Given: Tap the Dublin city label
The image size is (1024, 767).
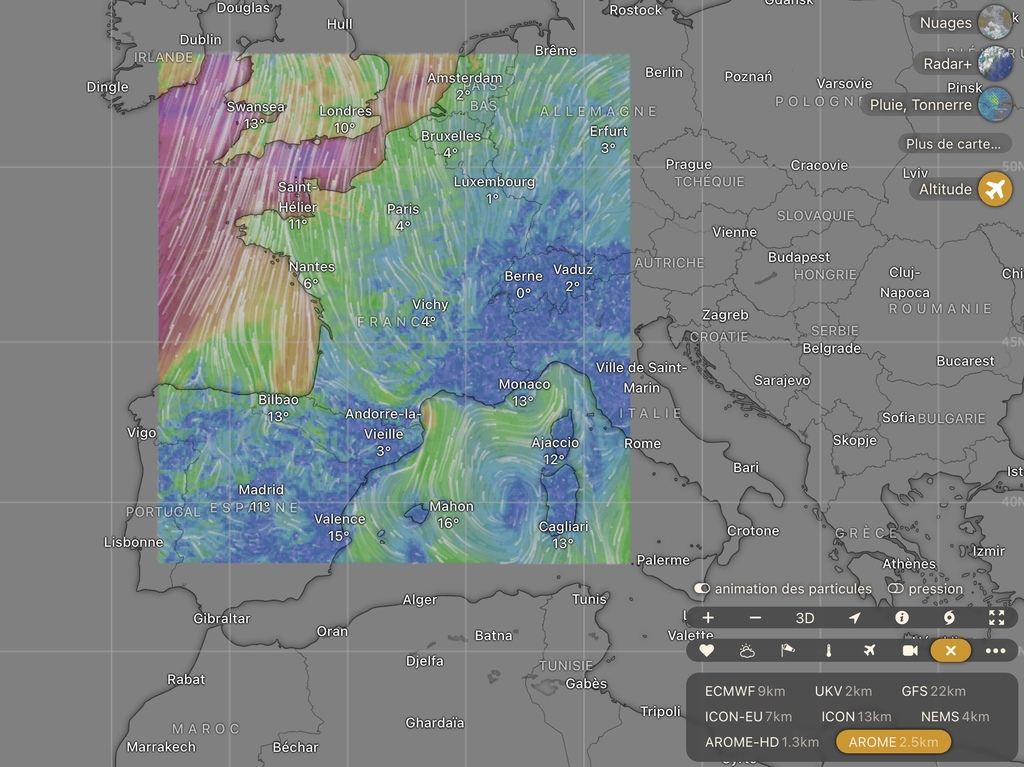Looking at the screenshot, I should point(200,39).
